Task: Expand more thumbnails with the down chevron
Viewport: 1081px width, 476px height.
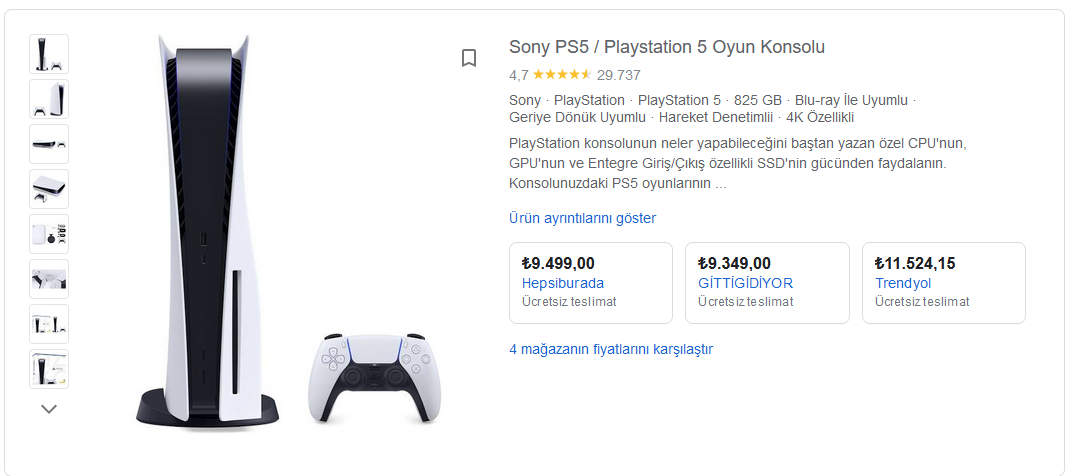Action: tap(49, 408)
